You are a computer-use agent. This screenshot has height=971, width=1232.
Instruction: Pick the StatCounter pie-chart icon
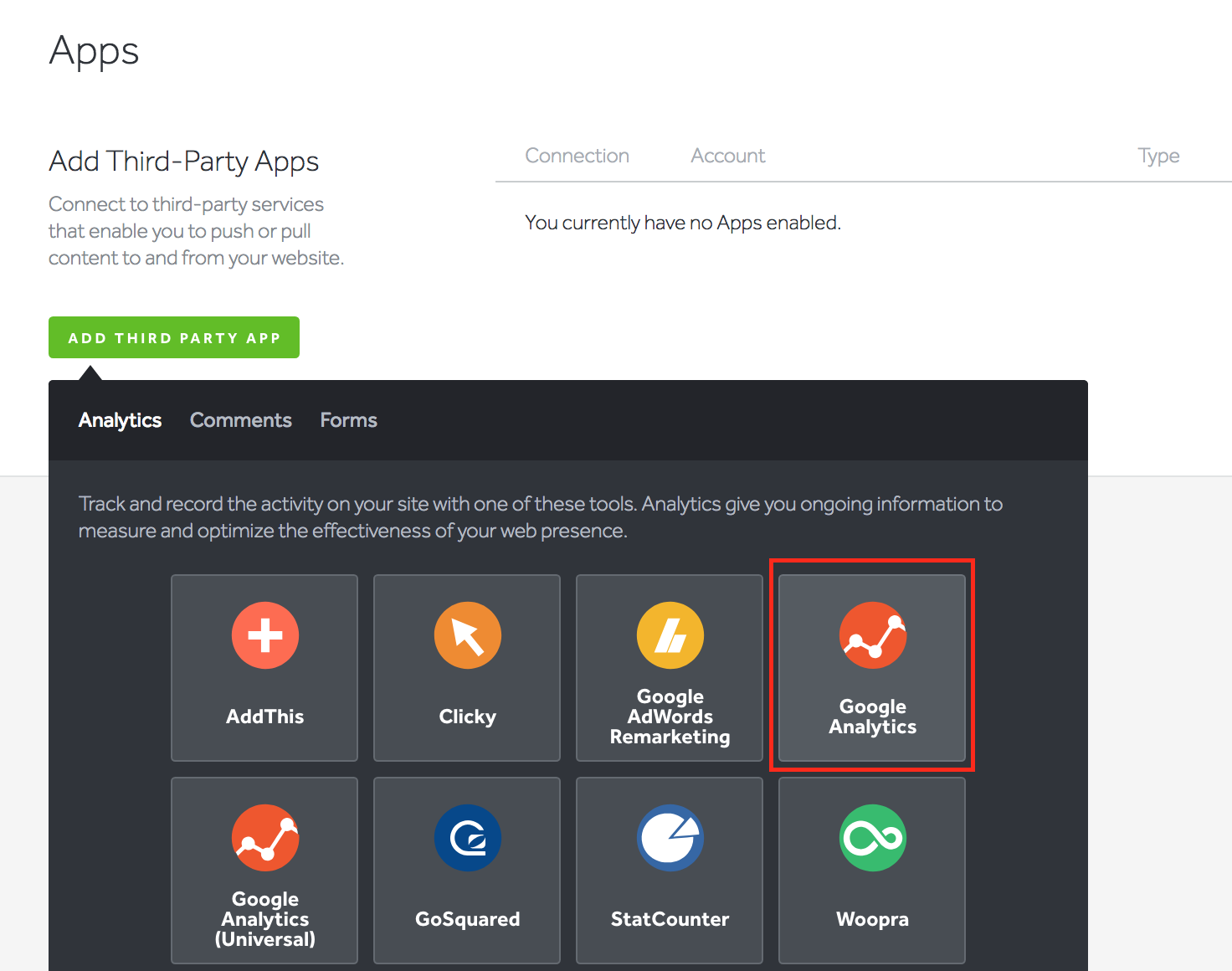click(x=670, y=838)
